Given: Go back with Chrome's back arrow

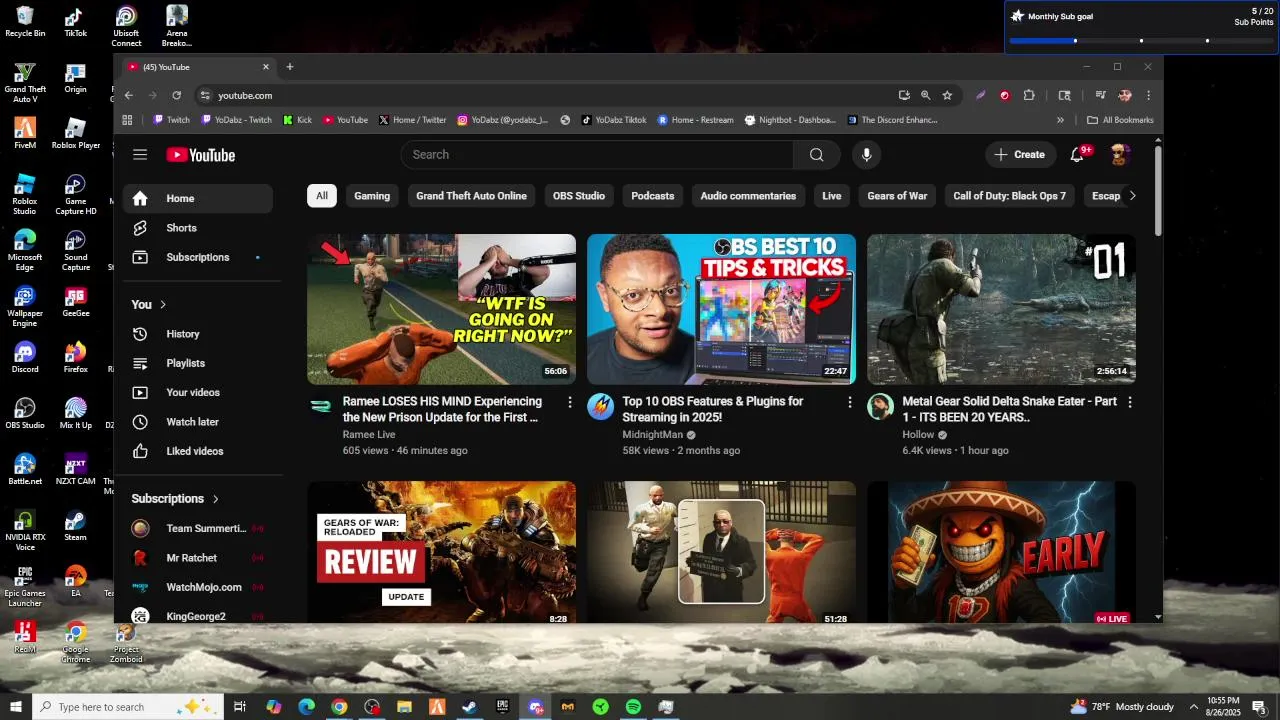Looking at the screenshot, I should [x=129, y=95].
